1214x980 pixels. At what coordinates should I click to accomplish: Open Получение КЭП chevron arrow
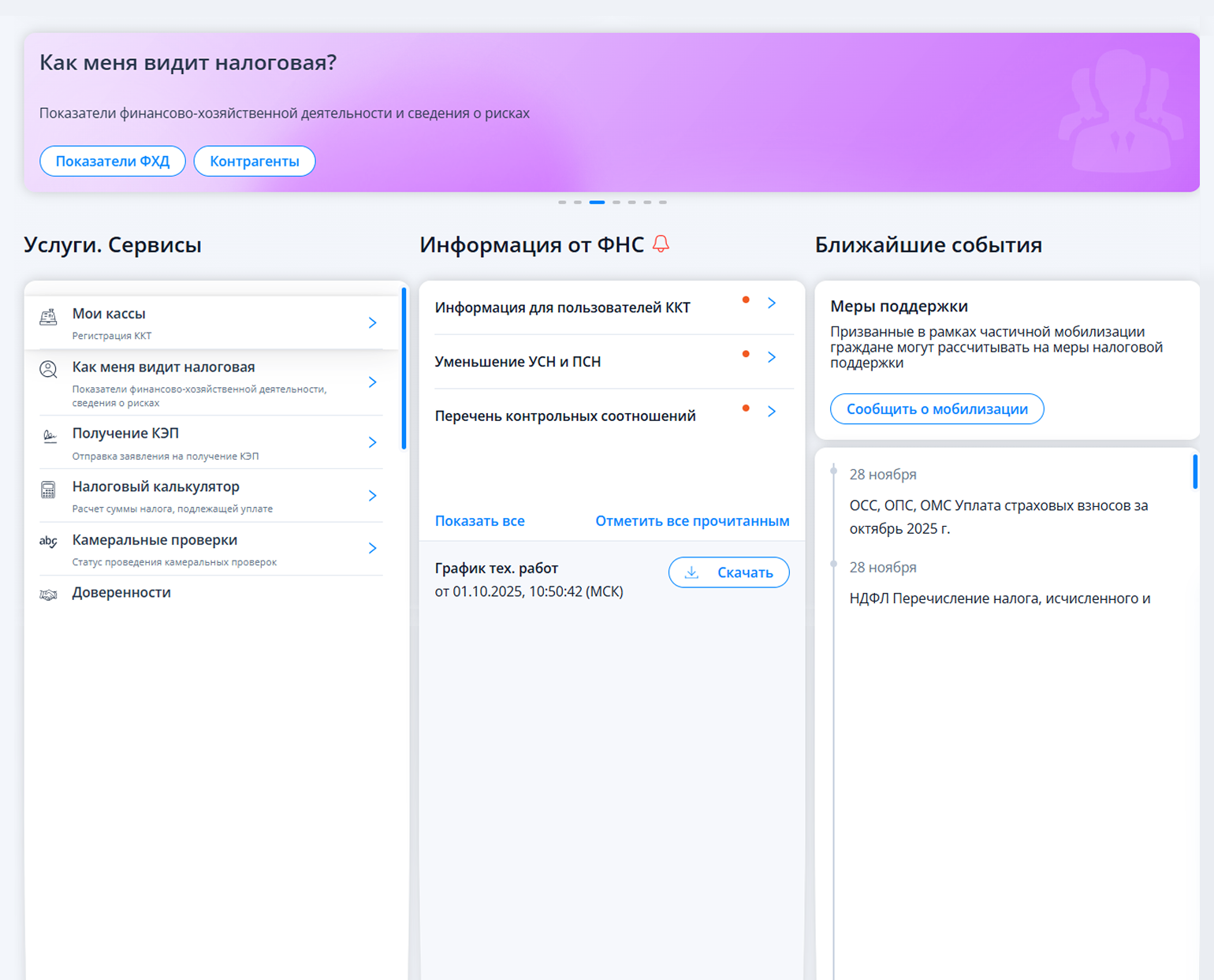(373, 442)
